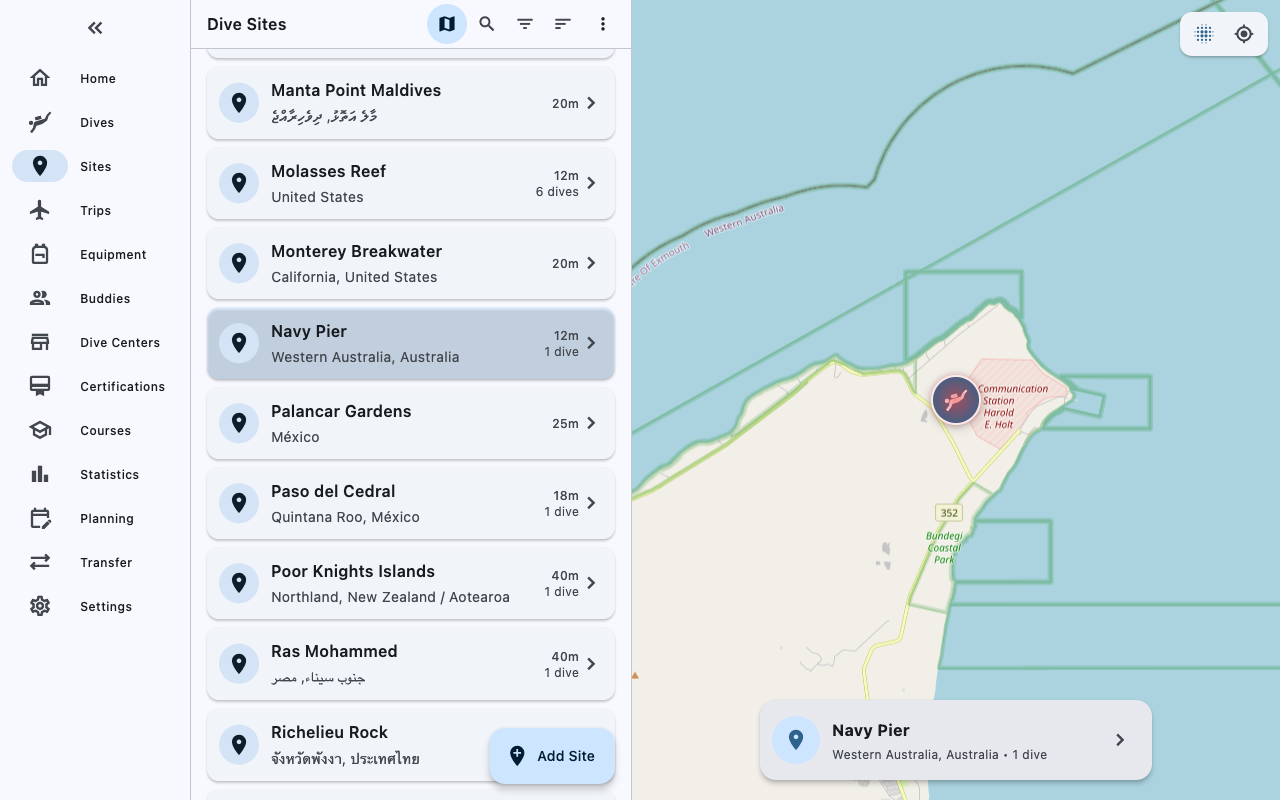Open dive site search
Viewport: 1280px width, 800px height.
point(487,24)
